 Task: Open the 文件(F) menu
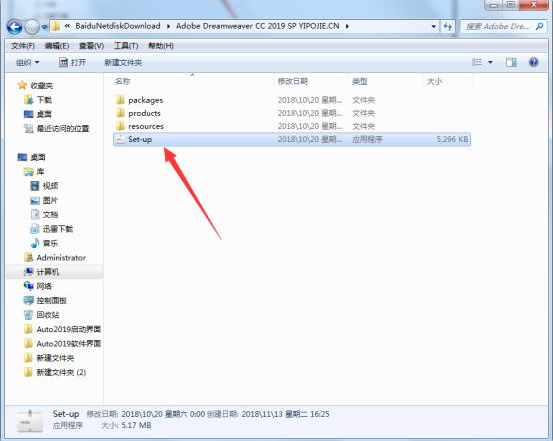pos(23,46)
